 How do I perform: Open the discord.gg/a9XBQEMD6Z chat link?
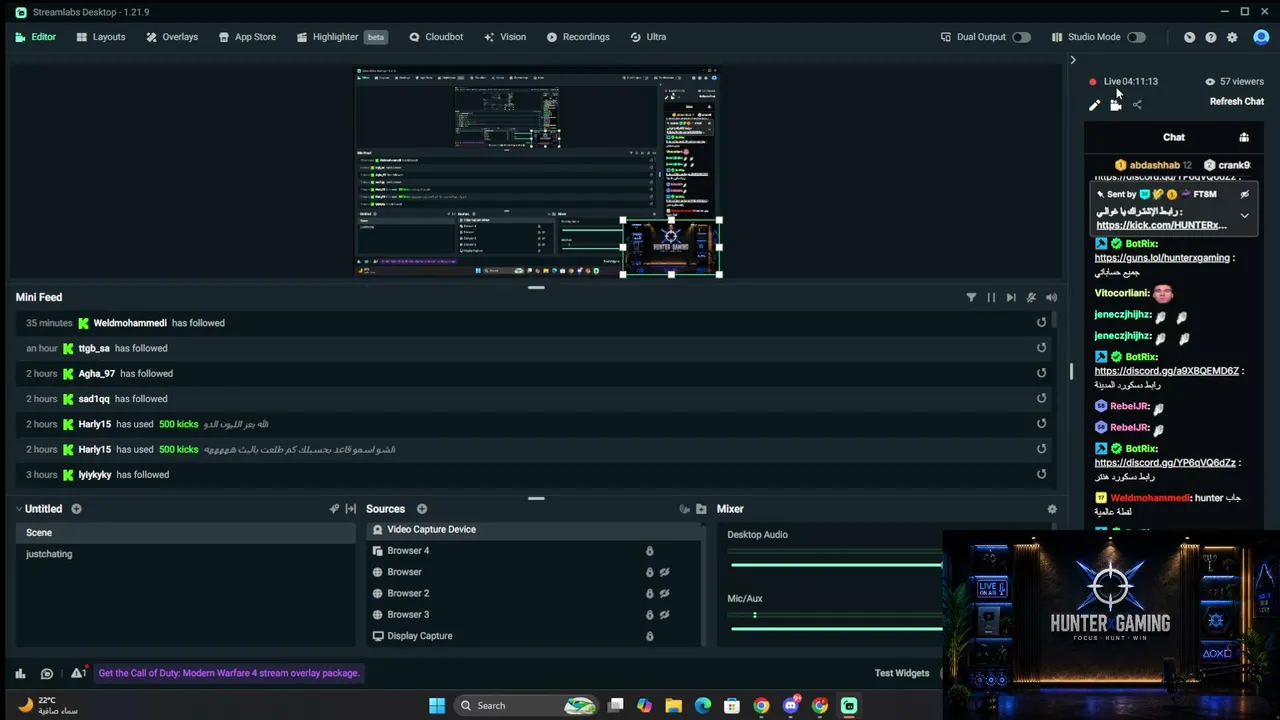pyautogui.click(x=1167, y=371)
